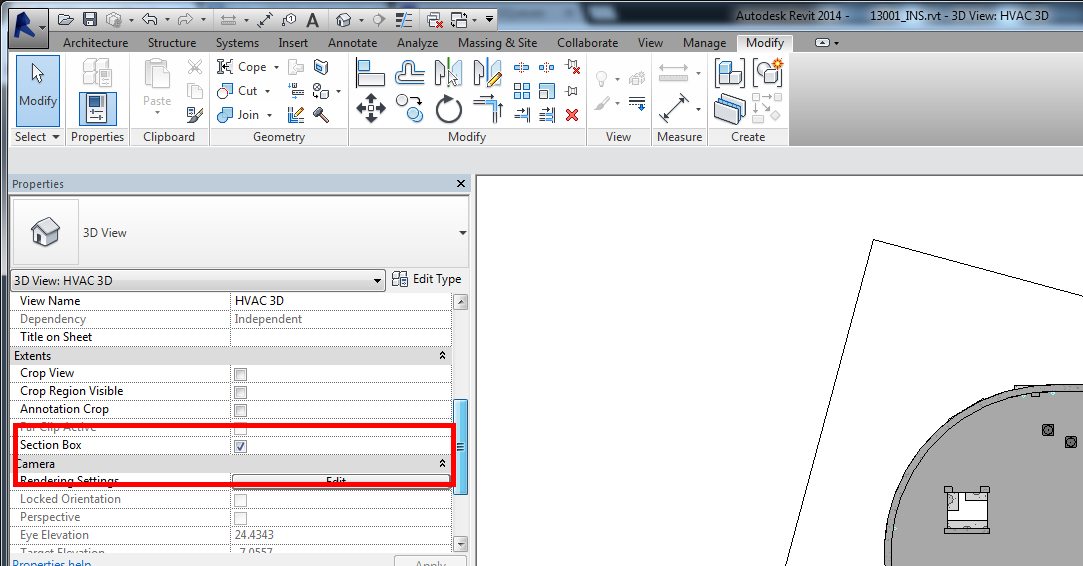Viewport: 1083px width, 566px height.
Task: Open the '3D View: HVAC 3D' combo box
Action: click(x=198, y=281)
